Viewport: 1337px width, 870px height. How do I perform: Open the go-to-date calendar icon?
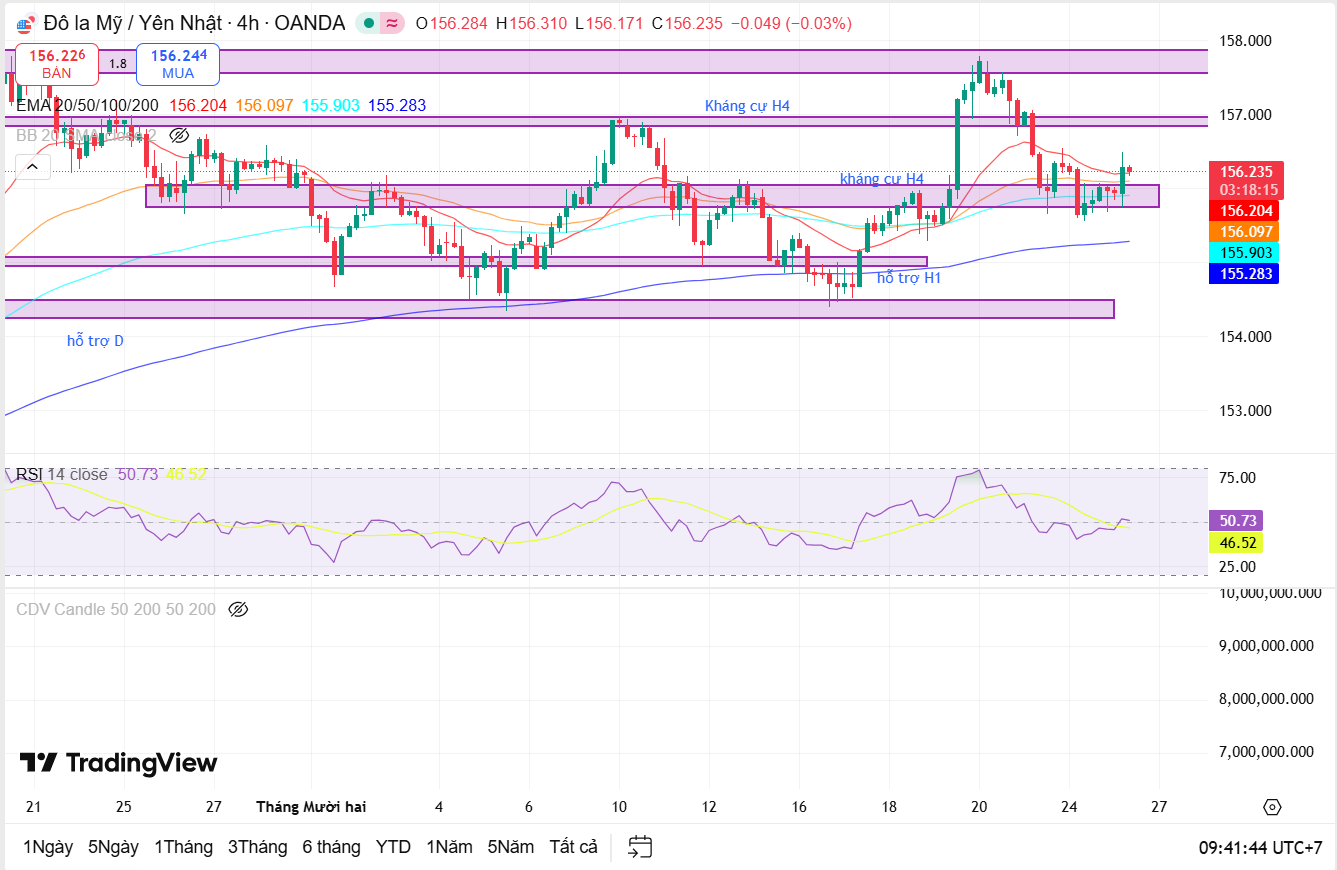(641, 847)
